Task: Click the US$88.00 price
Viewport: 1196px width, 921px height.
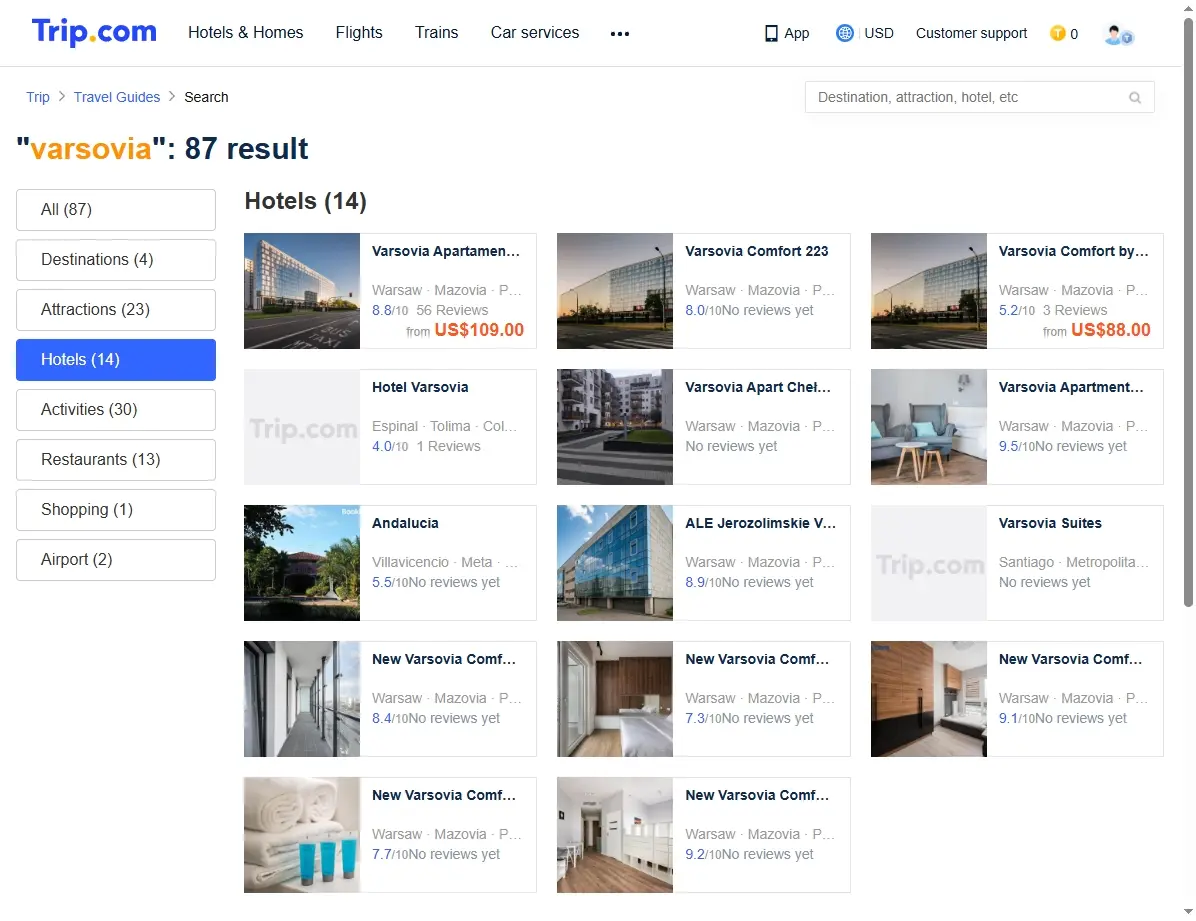Action: click(1111, 330)
